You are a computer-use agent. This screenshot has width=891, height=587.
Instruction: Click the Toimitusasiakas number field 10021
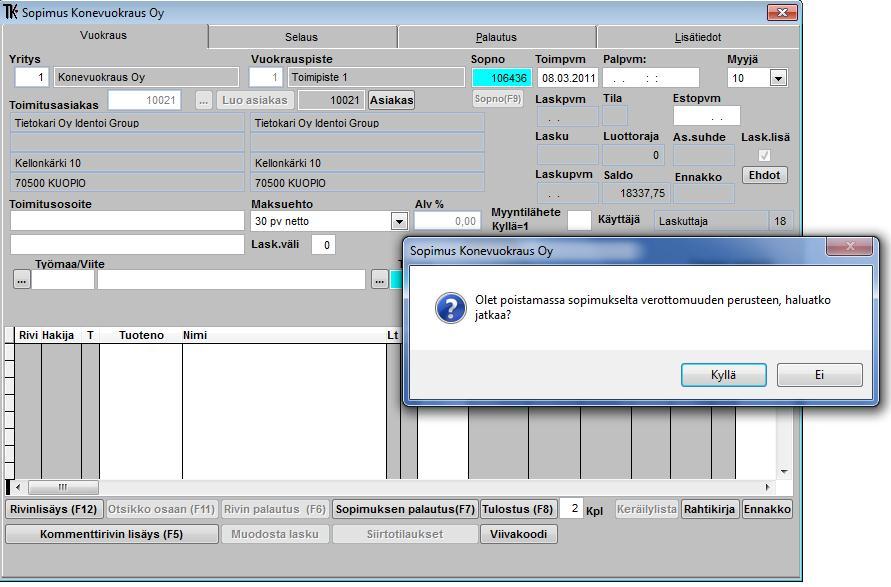click(144, 100)
